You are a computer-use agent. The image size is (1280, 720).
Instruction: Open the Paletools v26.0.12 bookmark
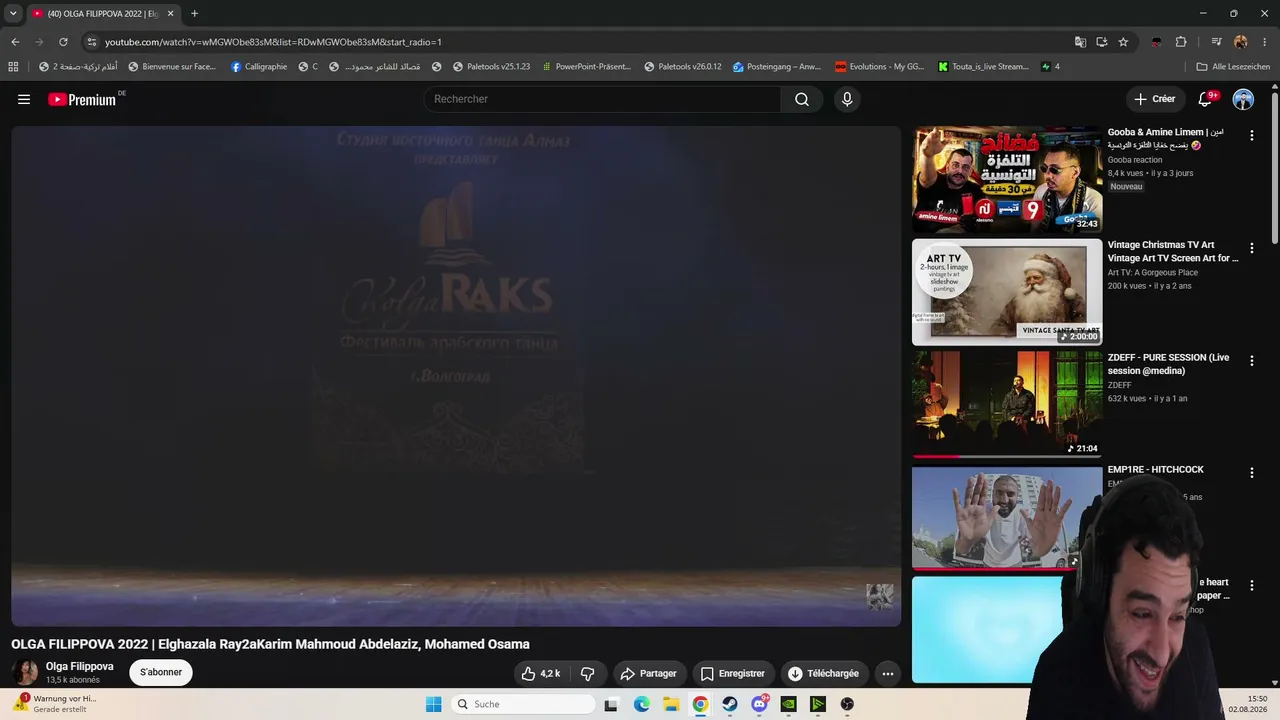point(683,67)
